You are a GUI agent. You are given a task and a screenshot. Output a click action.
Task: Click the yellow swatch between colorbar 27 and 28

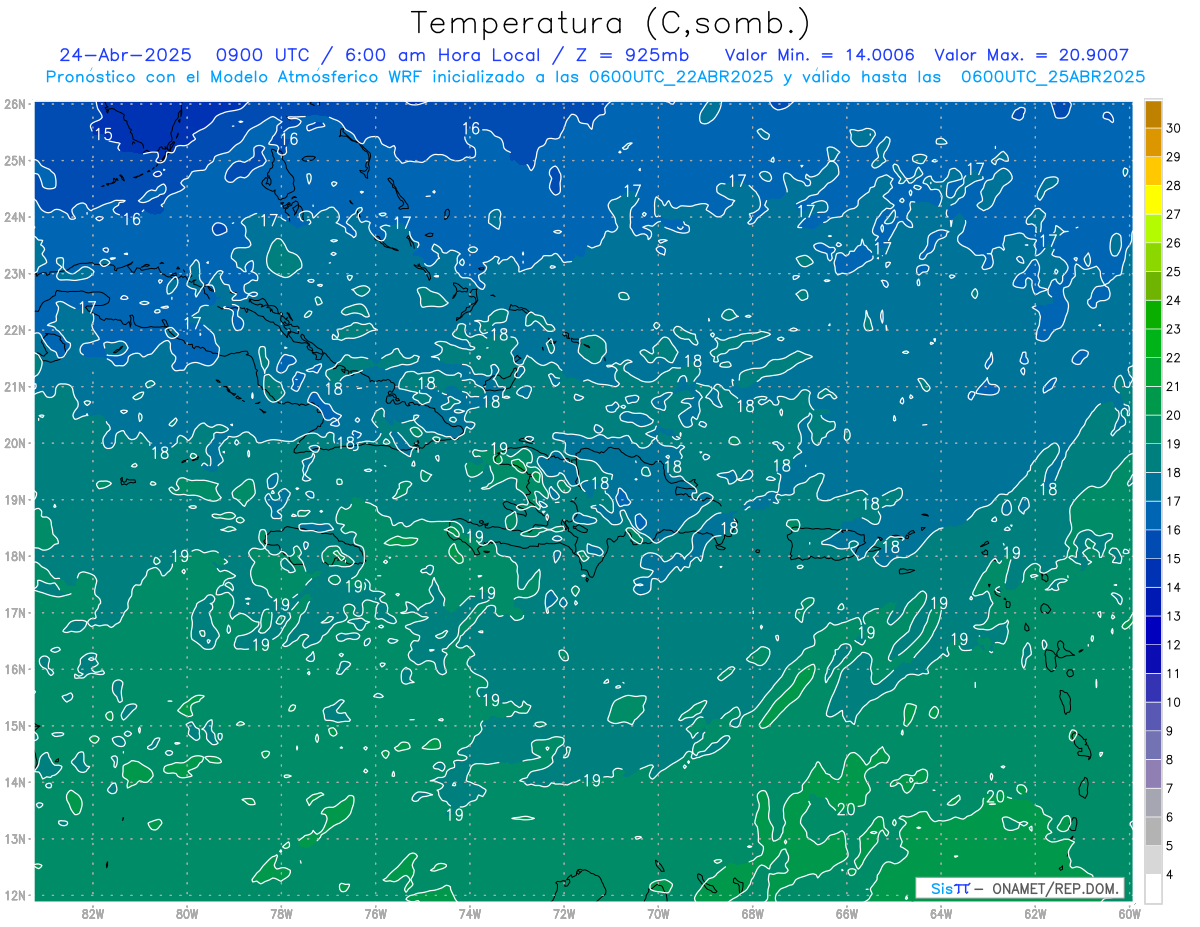point(1153,201)
